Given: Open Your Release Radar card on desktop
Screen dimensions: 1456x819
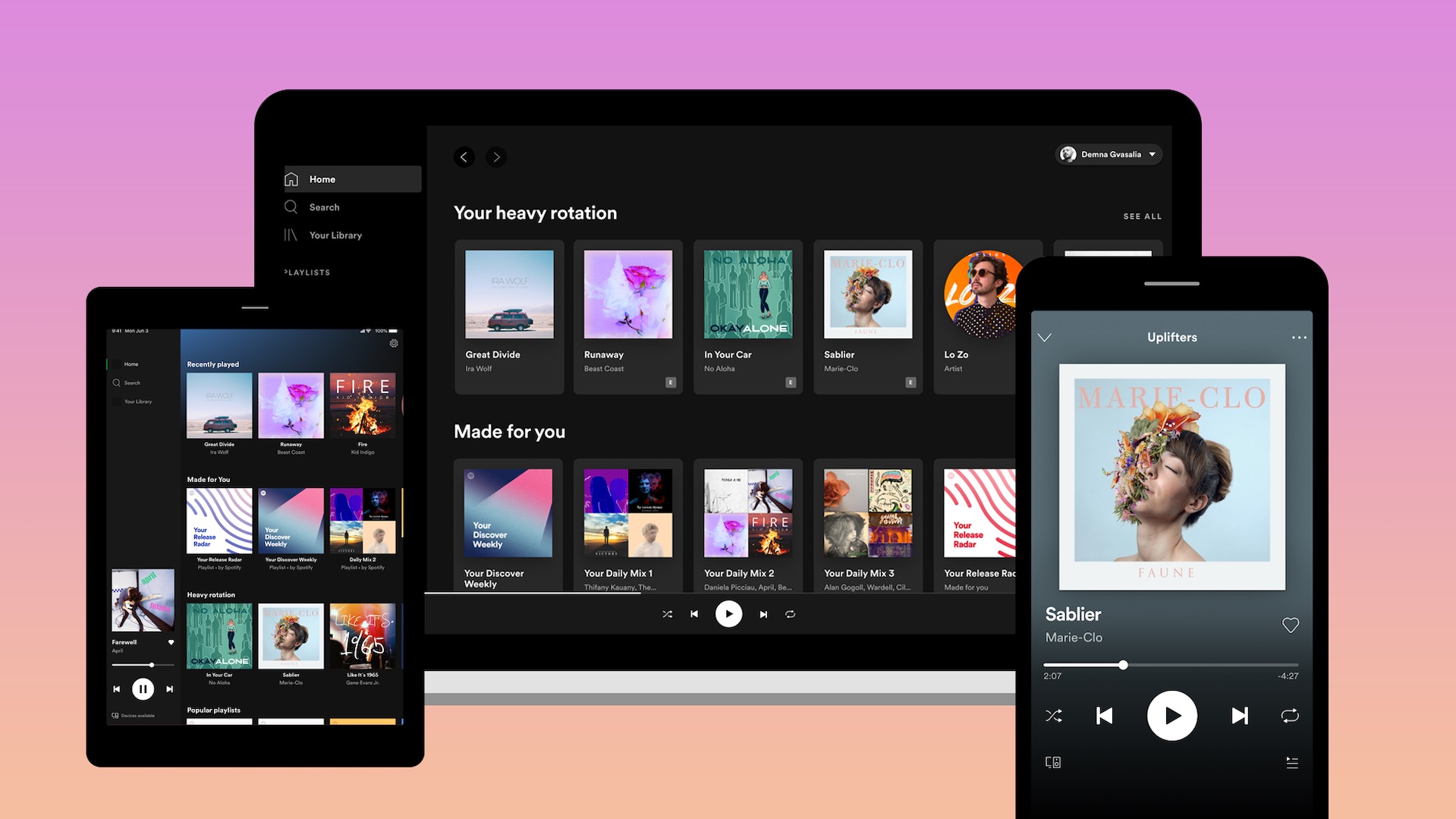Looking at the screenshot, I should [975, 525].
